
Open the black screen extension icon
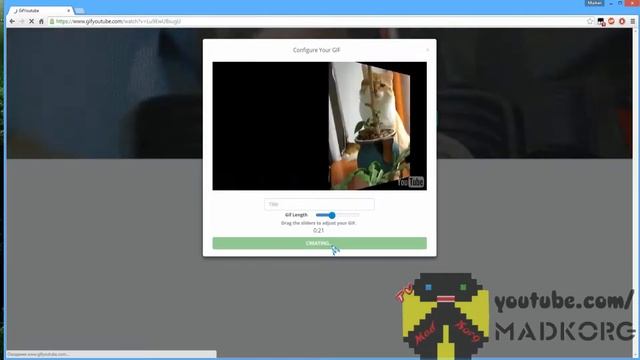601,22
